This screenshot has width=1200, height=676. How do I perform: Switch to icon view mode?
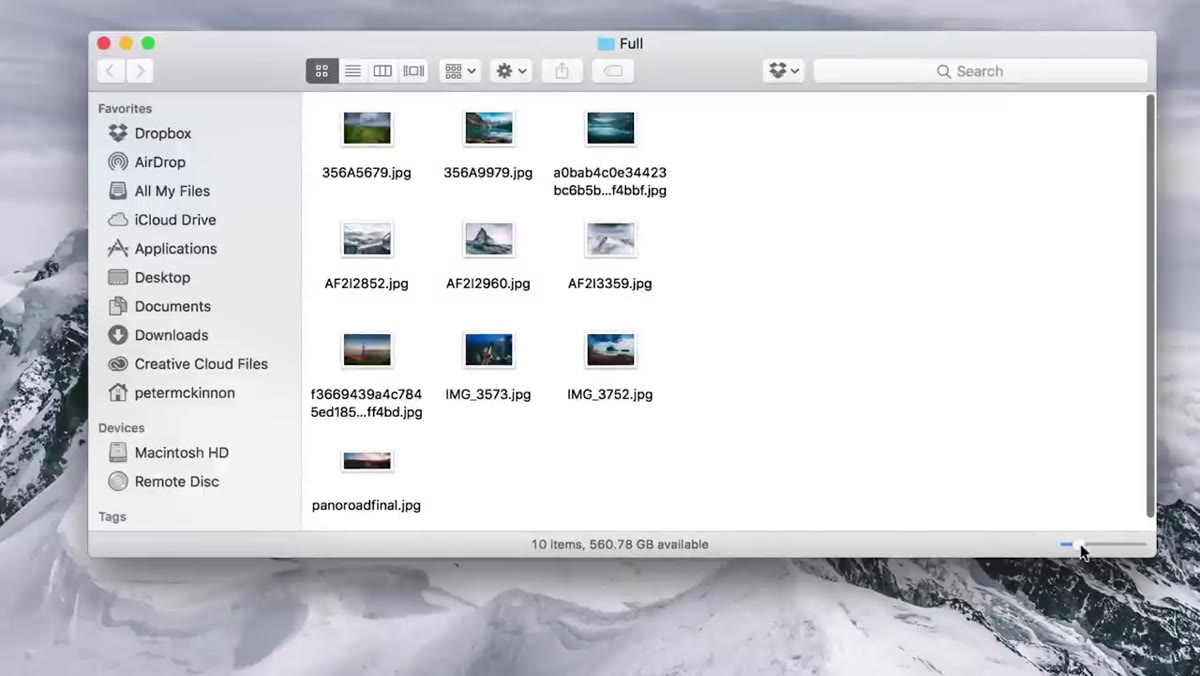(321, 71)
